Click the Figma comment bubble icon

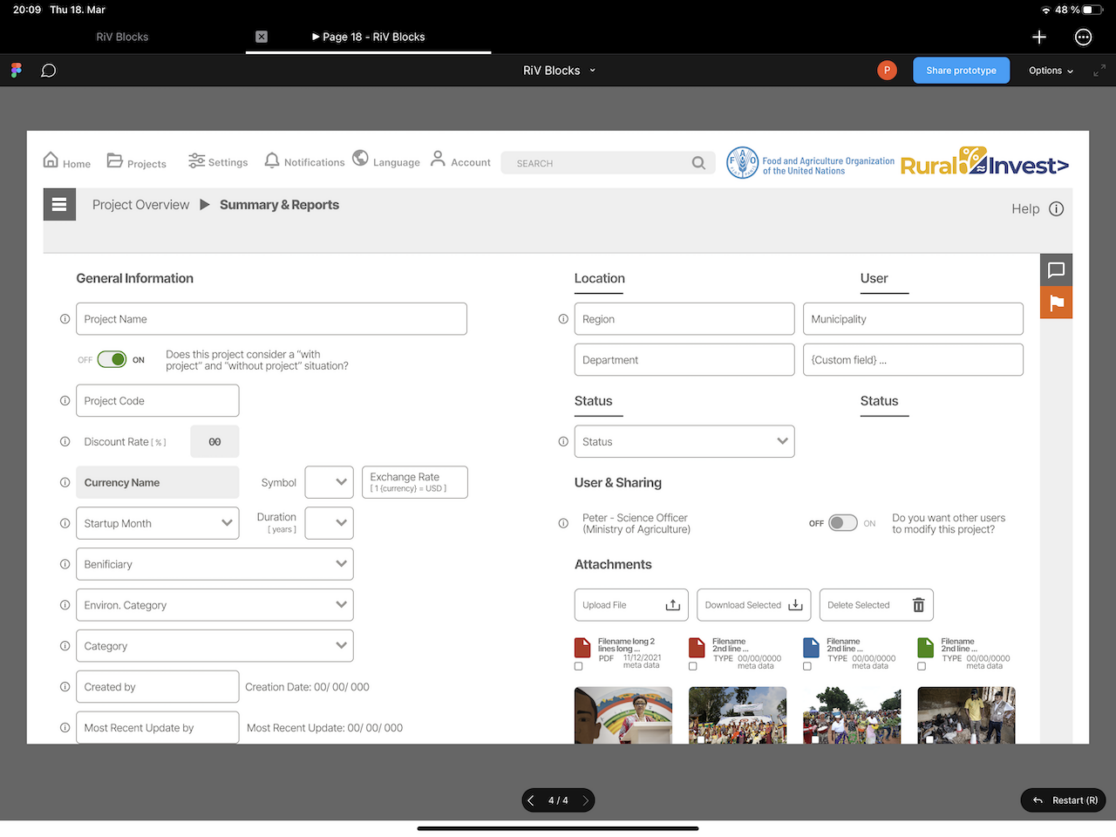click(48, 71)
